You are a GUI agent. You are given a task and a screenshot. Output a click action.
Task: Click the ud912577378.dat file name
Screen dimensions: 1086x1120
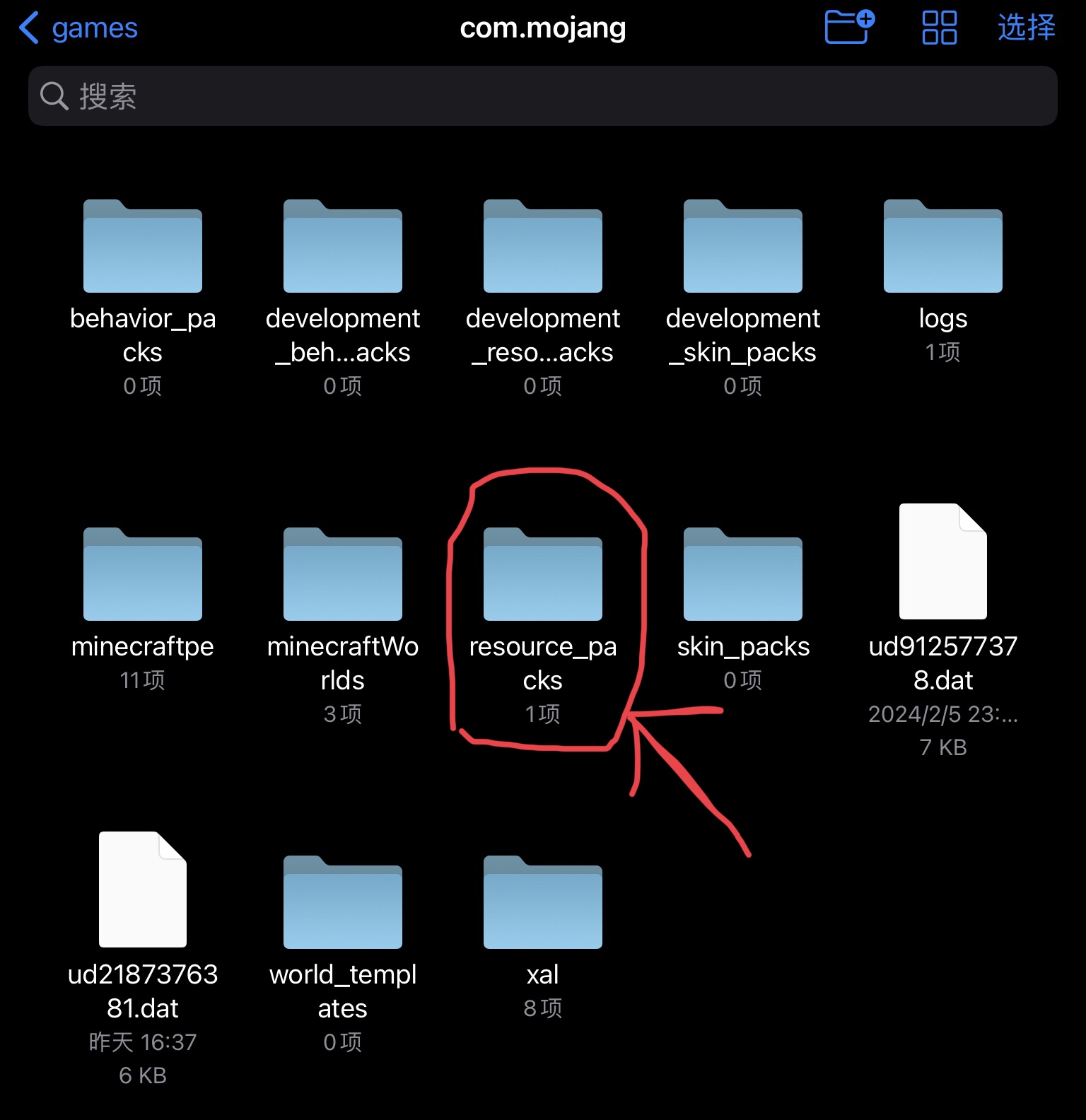pyautogui.click(x=943, y=663)
